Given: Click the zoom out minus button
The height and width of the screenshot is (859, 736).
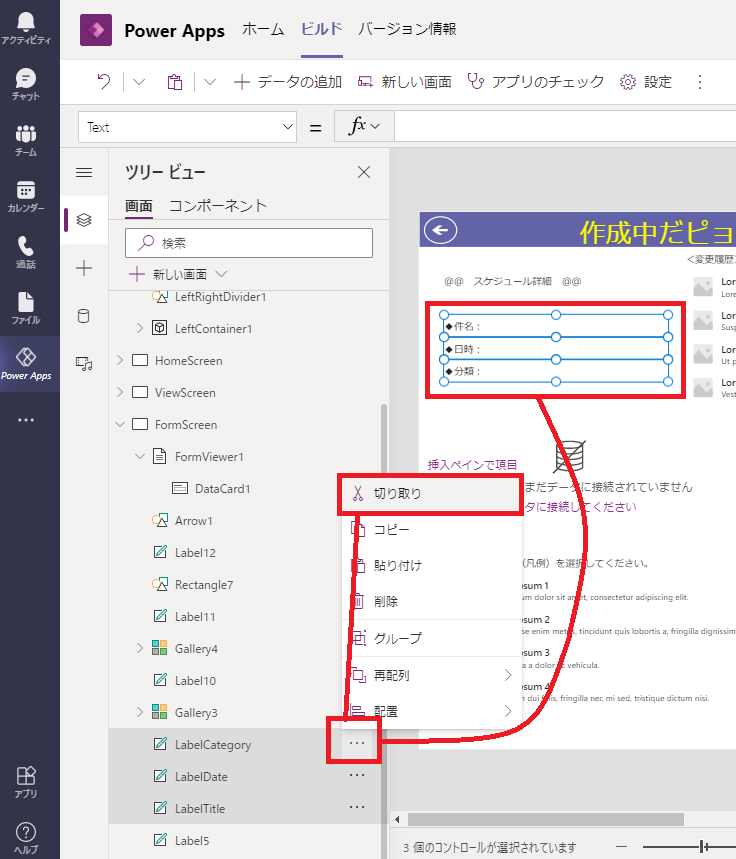Looking at the screenshot, I should (x=621, y=846).
